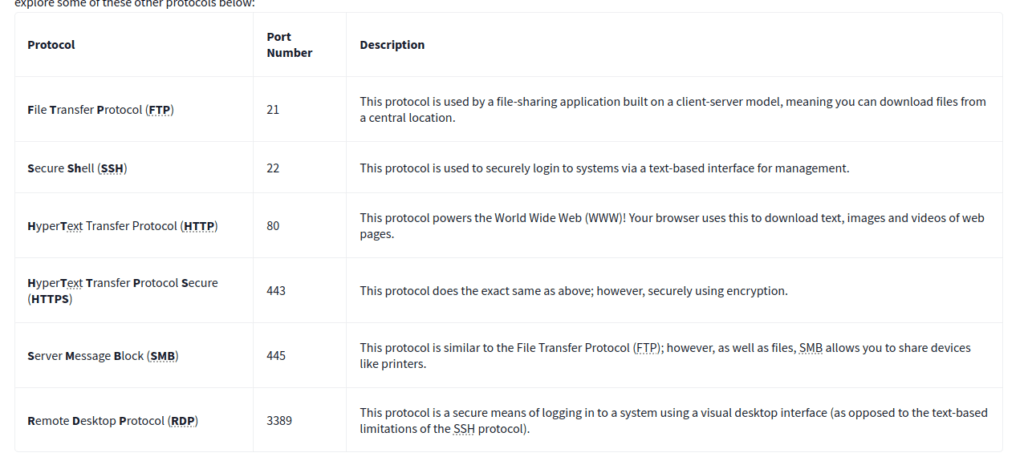
Task: Click port number 80
Action: click(x=273, y=226)
